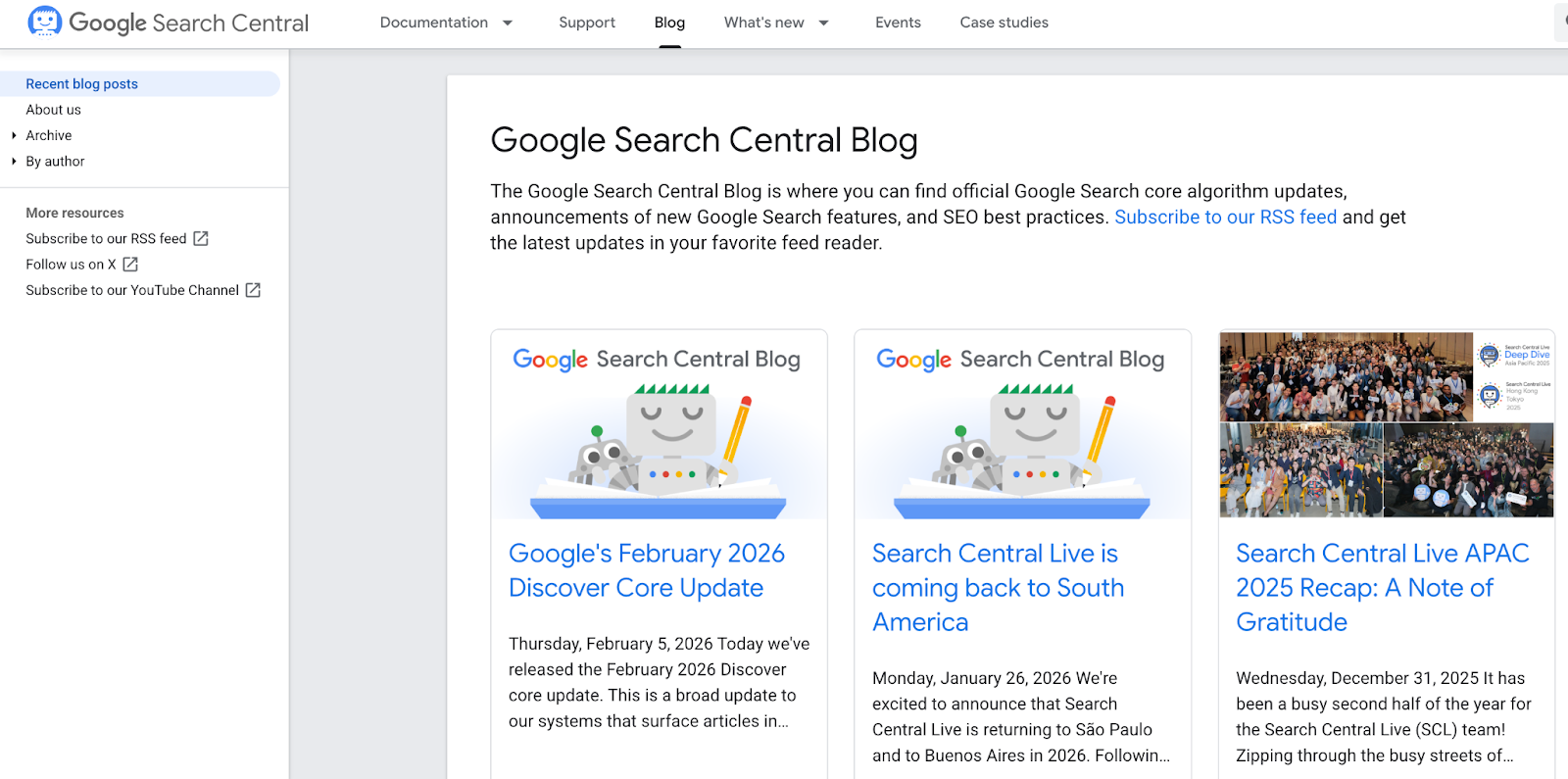Open 'Google's February 2026 Discover Core Update' post

pos(647,569)
